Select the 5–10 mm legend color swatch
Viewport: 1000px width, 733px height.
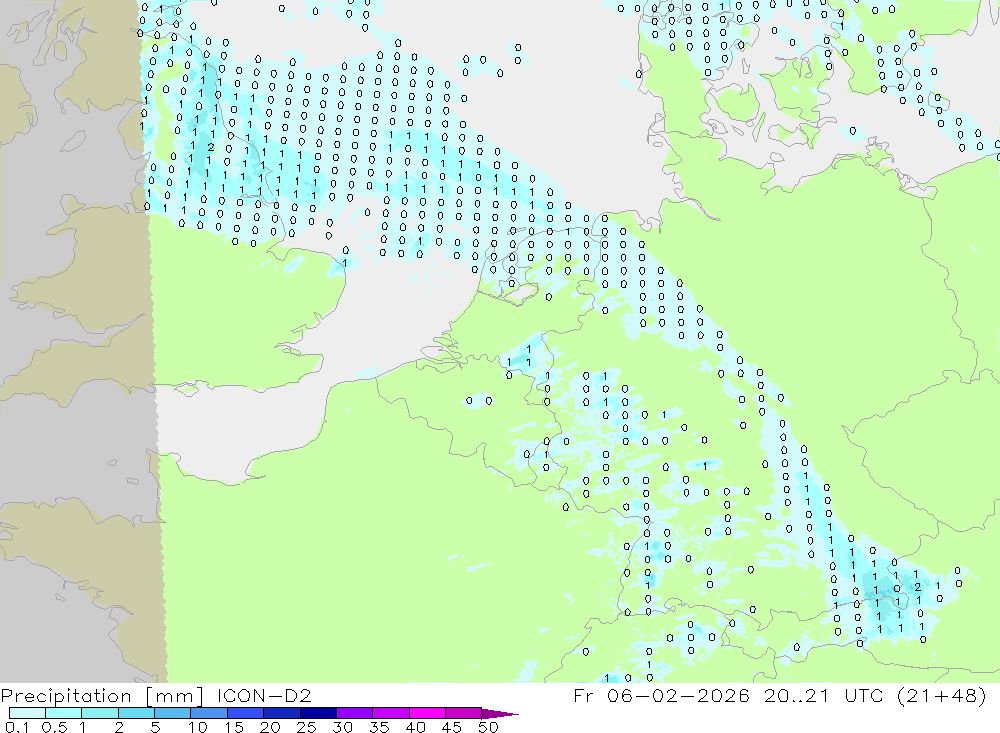[x=173, y=713]
